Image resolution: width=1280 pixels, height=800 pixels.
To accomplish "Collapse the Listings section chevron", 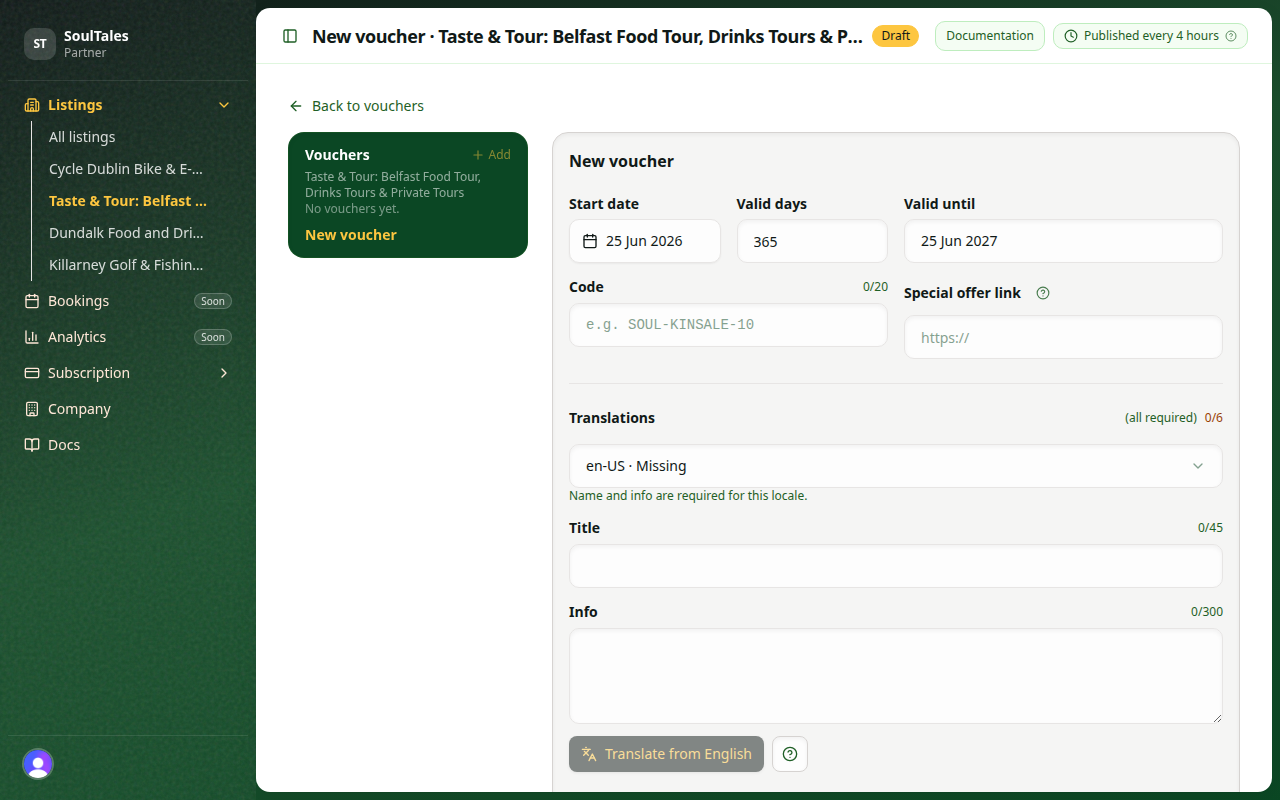I will pyautogui.click(x=224, y=105).
